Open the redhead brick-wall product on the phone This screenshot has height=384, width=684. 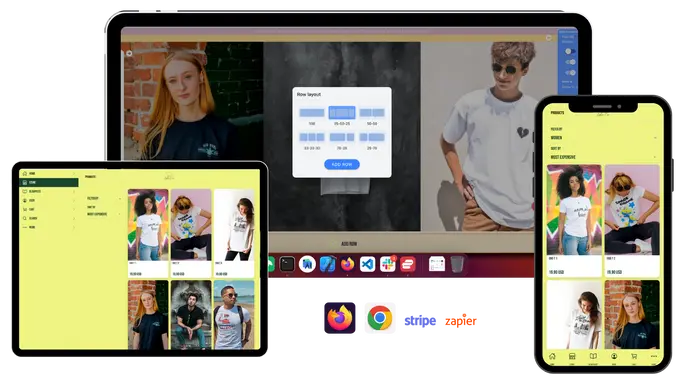(x=632, y=314)
